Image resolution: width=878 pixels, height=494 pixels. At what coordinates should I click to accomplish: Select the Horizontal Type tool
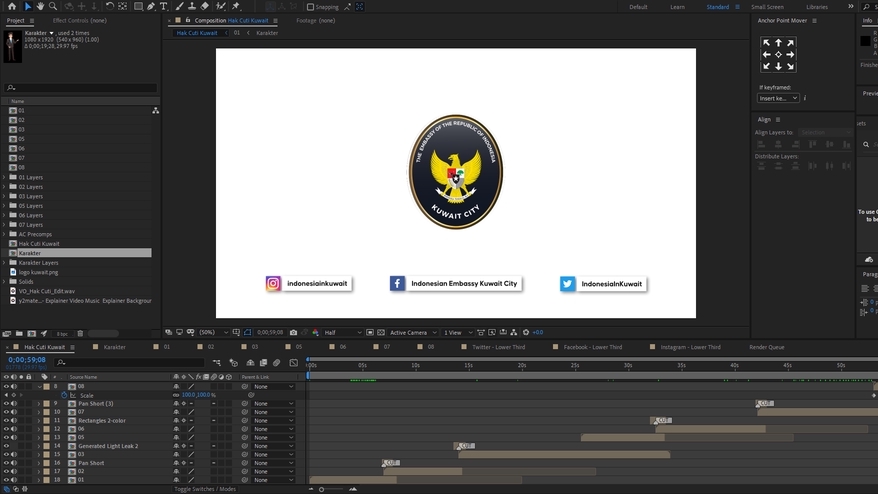coord(164,7)
